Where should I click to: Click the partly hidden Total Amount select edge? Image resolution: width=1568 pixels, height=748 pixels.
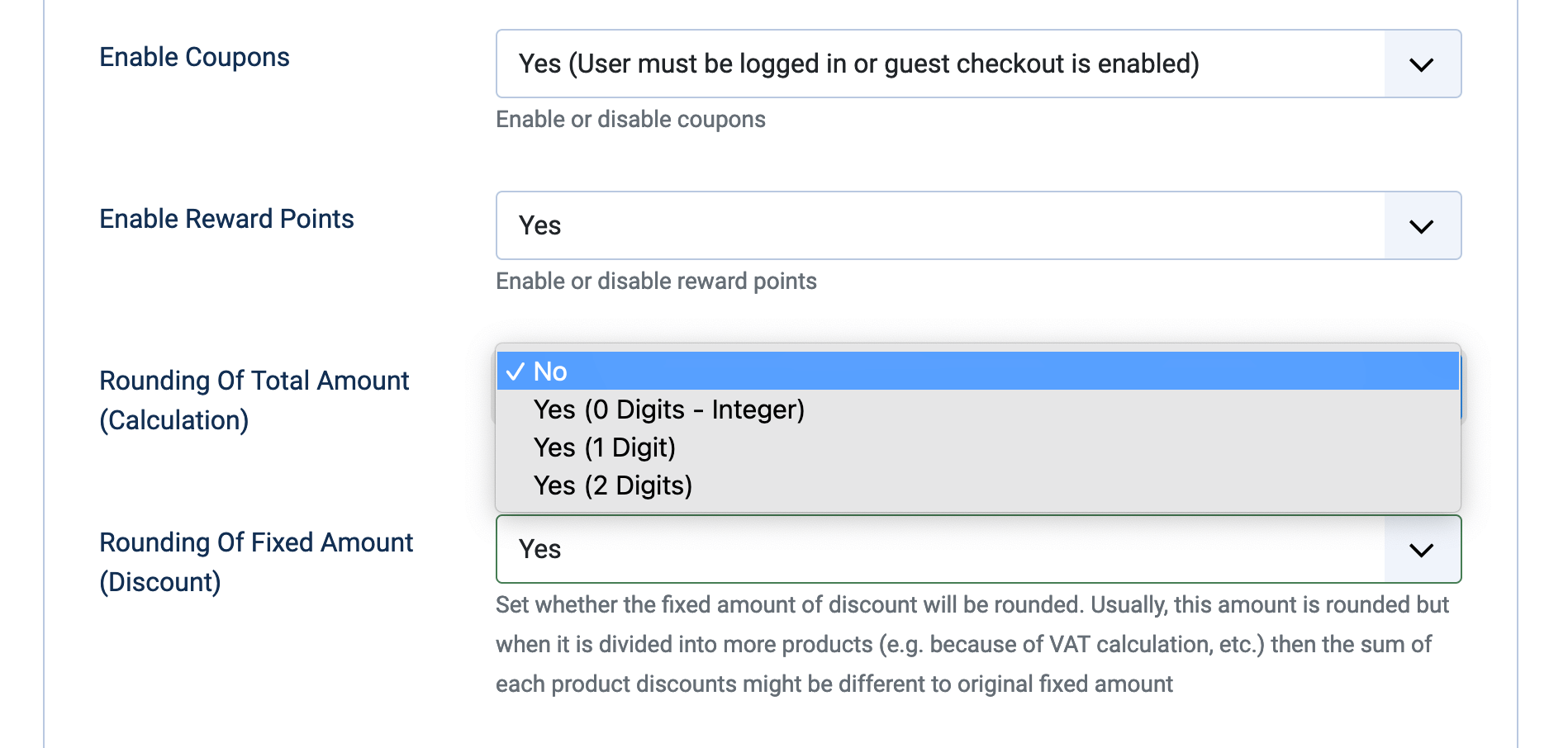(1461, 405)
